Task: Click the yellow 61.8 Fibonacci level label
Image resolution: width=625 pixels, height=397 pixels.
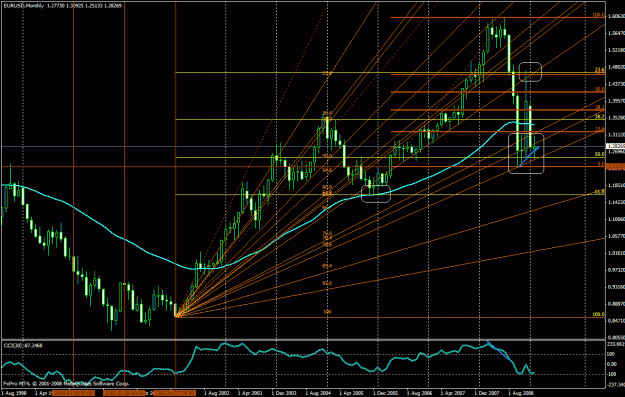Action: [599, 192]
